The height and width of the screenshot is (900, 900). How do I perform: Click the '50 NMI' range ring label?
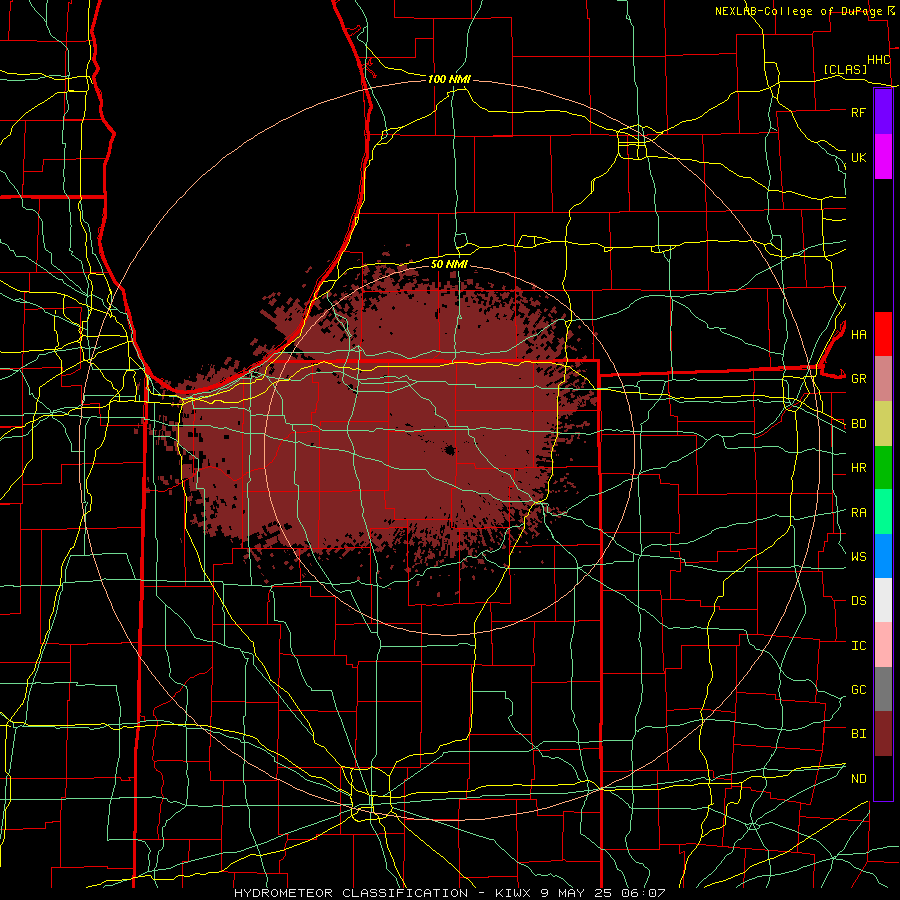tap(449, 264)
